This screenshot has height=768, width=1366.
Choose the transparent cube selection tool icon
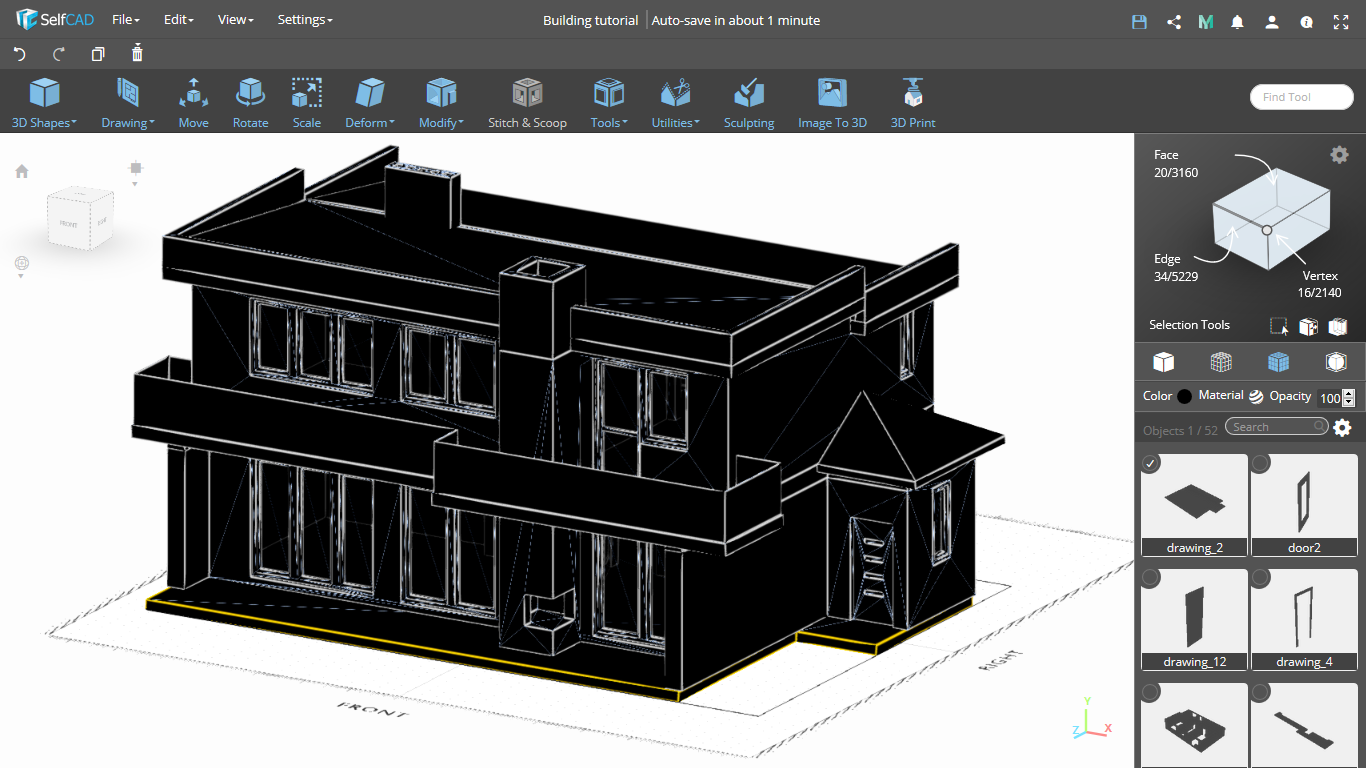click(x=1338, y=326)
